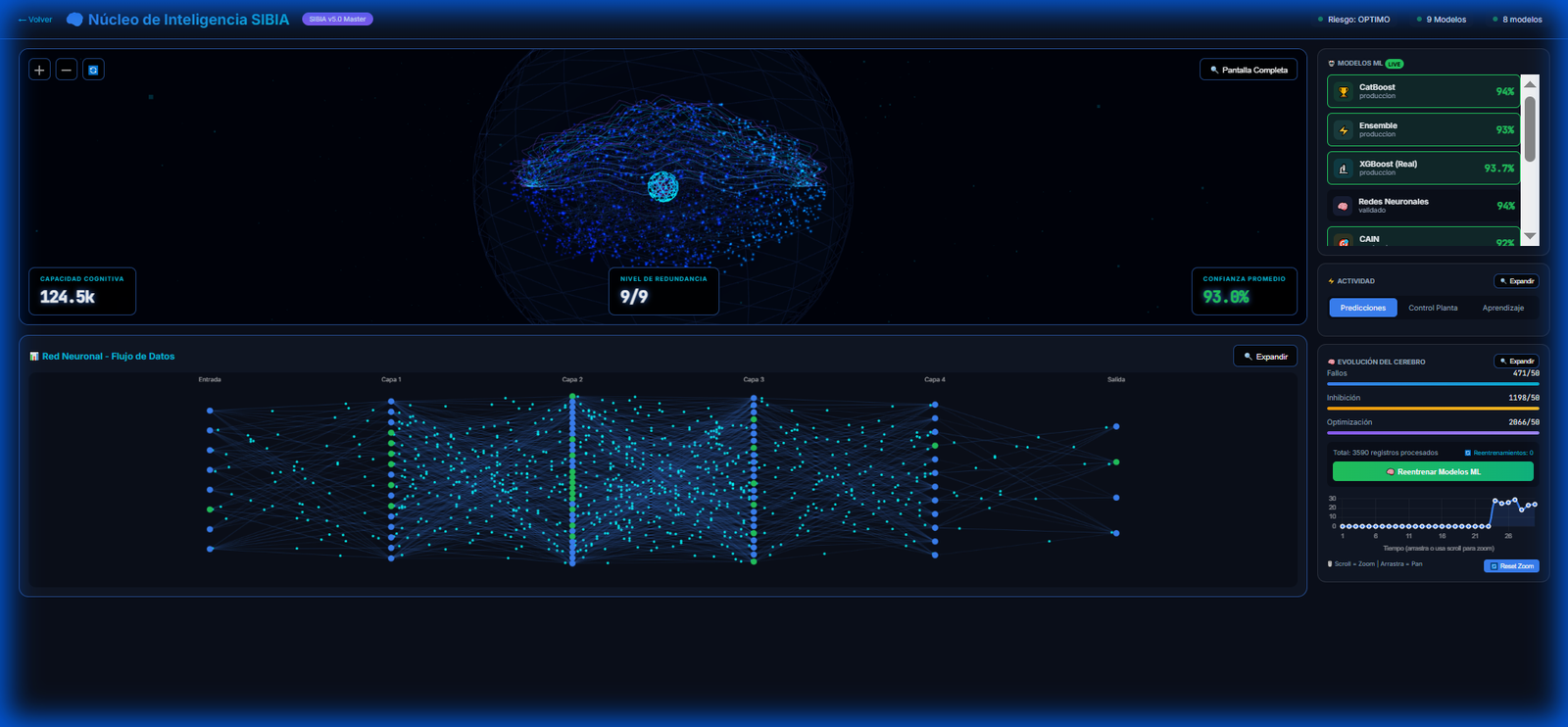Click the Capa 1 layer label
This screenshot has width=1568, height=727.
391,379
